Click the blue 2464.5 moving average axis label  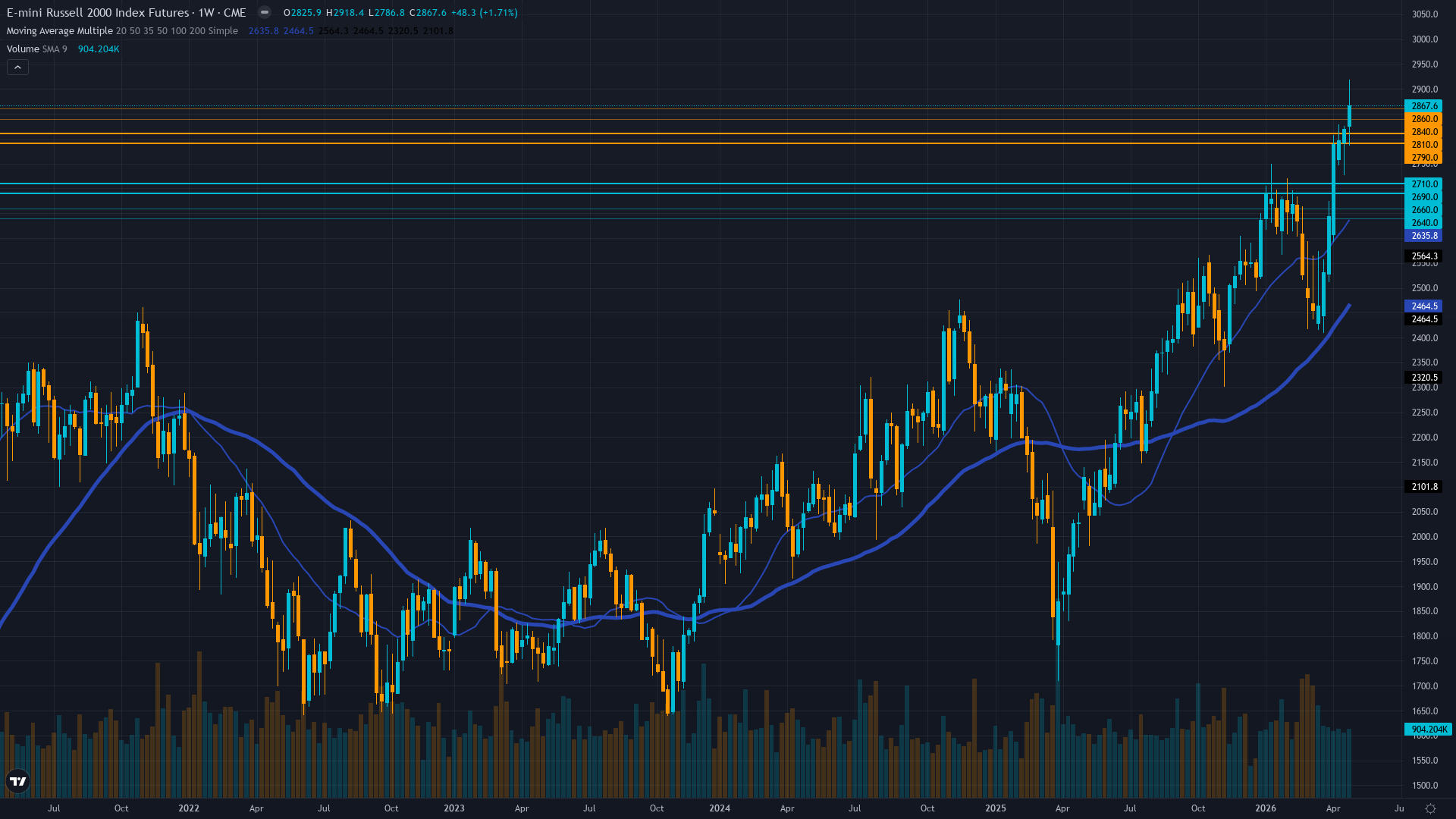tap(1423, 306)
